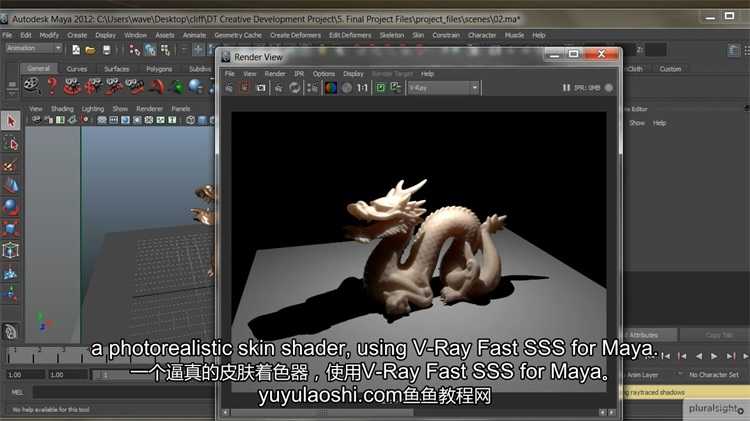This screenshot has width=750, height=421.
Task: Open the Skeleton menu
Action: click(x=392, y=35)
